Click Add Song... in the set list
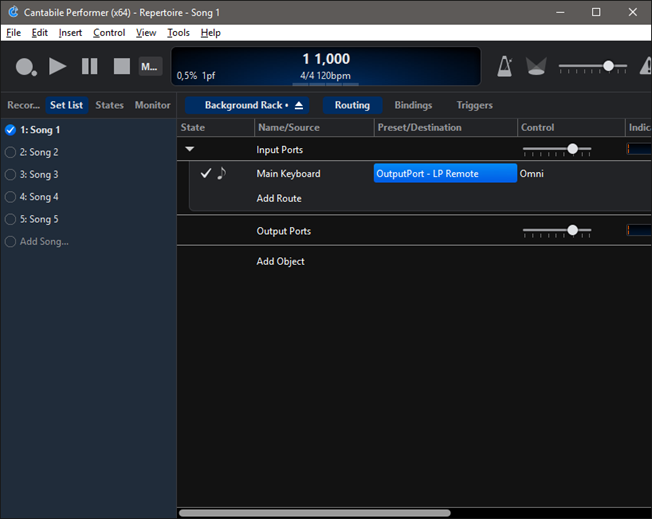Viewport: 652px width, 519px height. pos(44,242)
